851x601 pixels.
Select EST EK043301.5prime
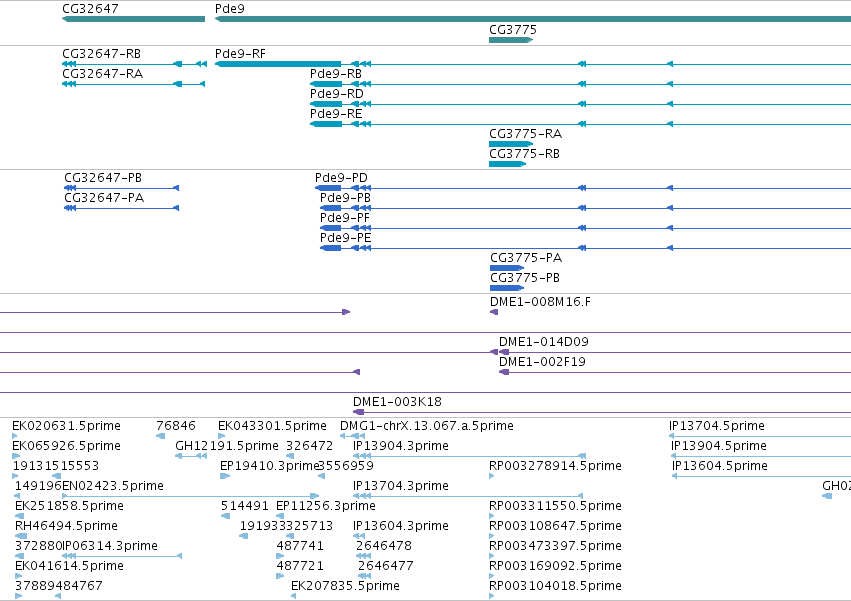pos(272,426)
